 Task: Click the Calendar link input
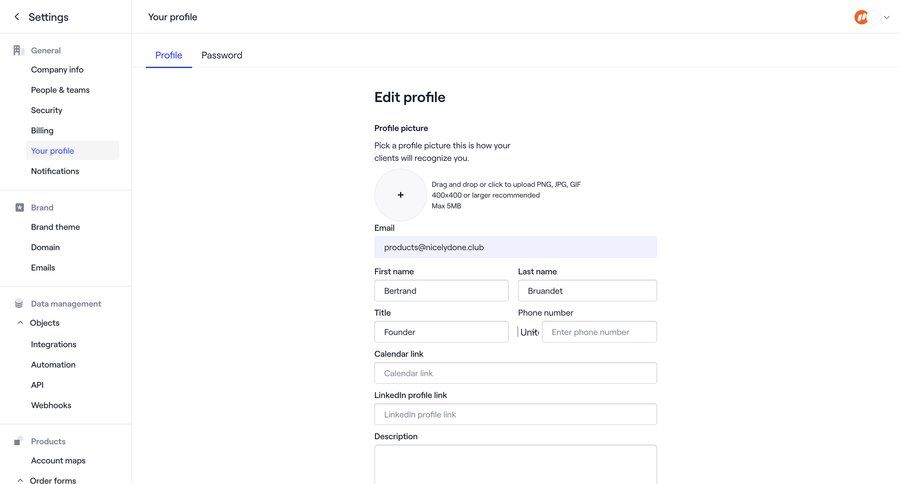pos(515,373)
